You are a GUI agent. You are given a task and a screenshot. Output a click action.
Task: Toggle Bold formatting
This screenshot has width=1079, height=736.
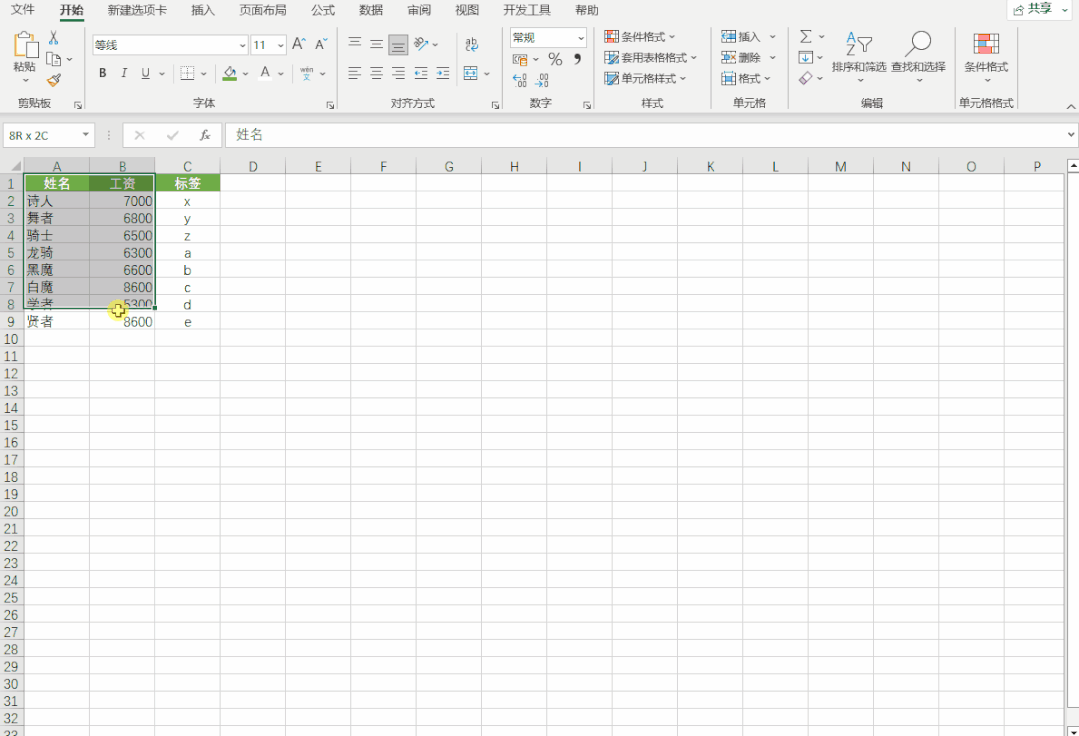pos(103,73)
